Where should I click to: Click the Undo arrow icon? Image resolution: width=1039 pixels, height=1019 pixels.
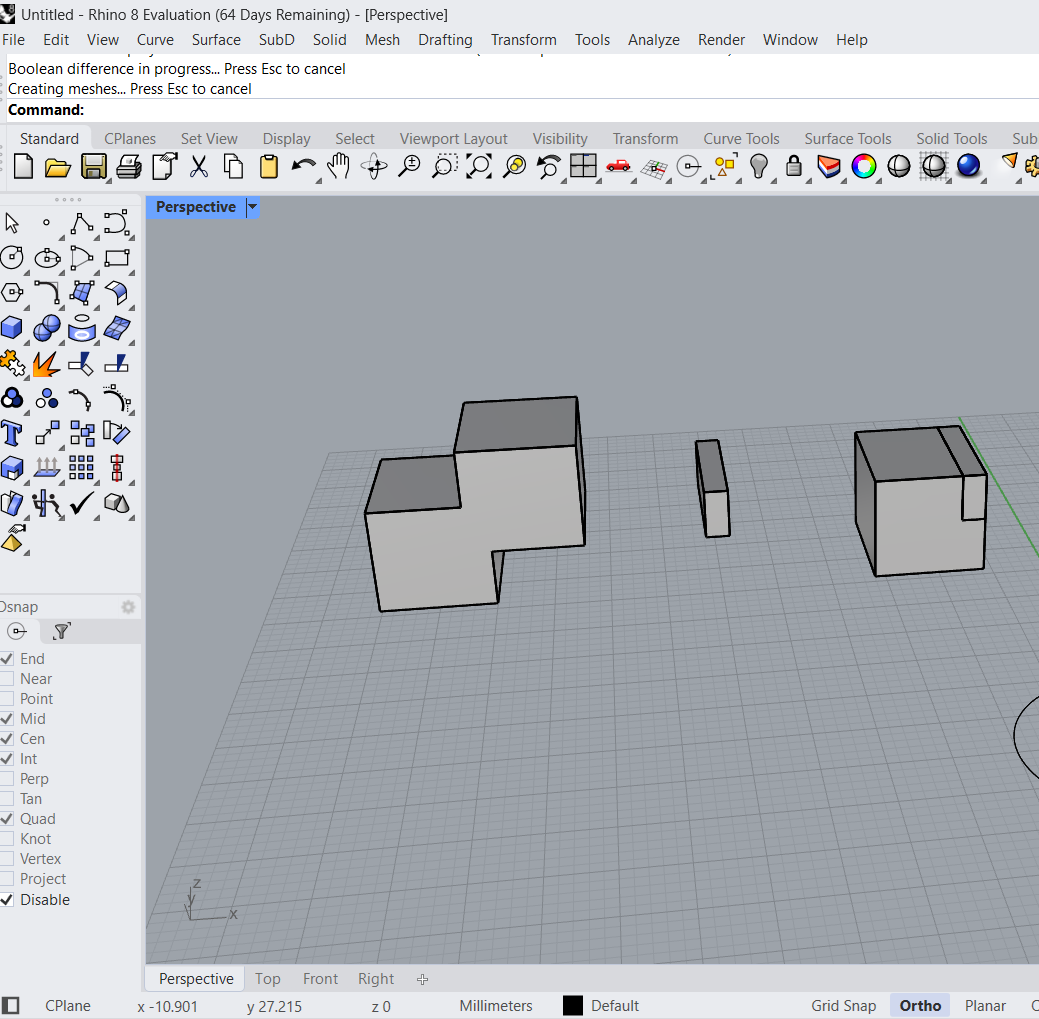tap(304, 166)
